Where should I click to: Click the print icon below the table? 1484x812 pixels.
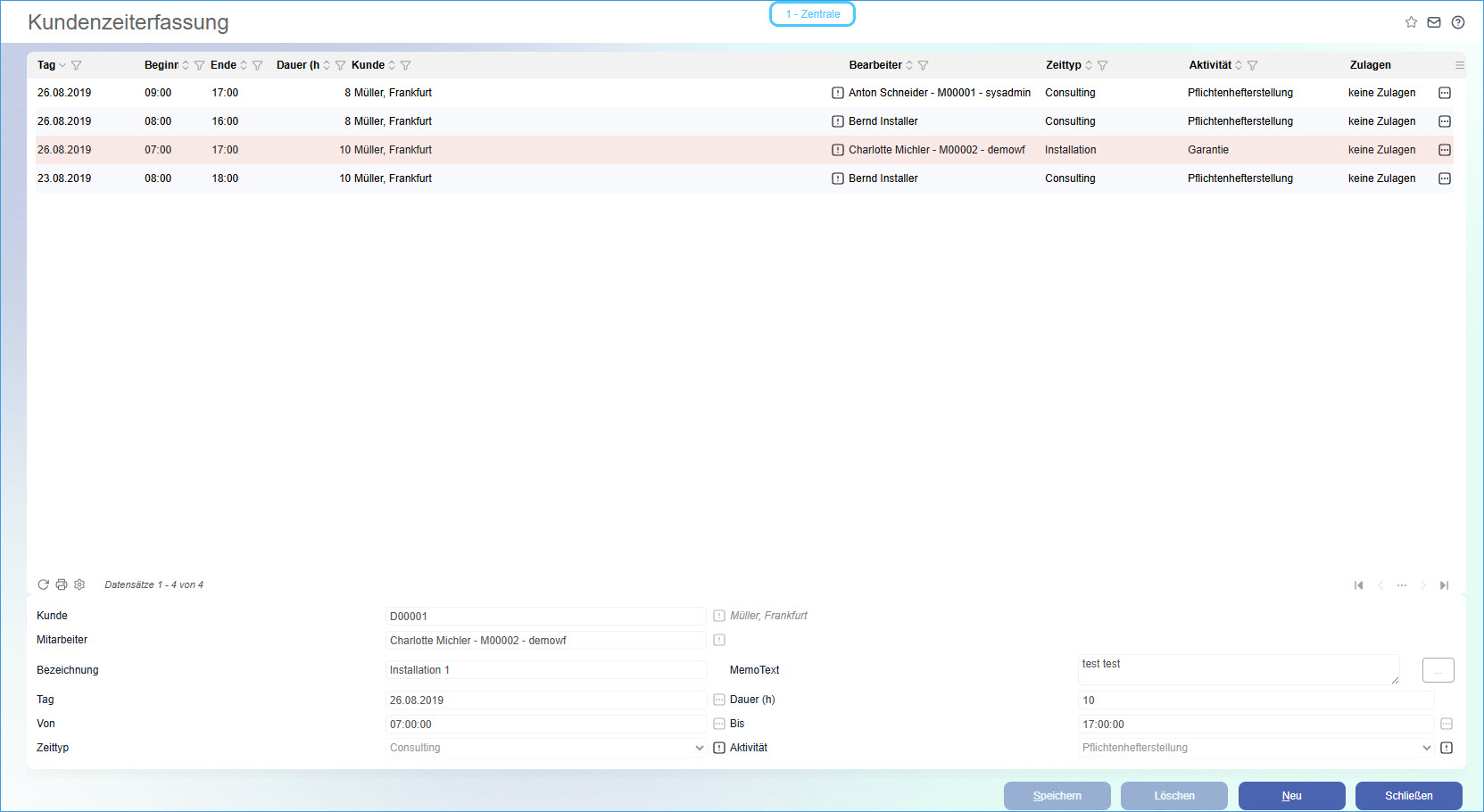click(62, 584)
